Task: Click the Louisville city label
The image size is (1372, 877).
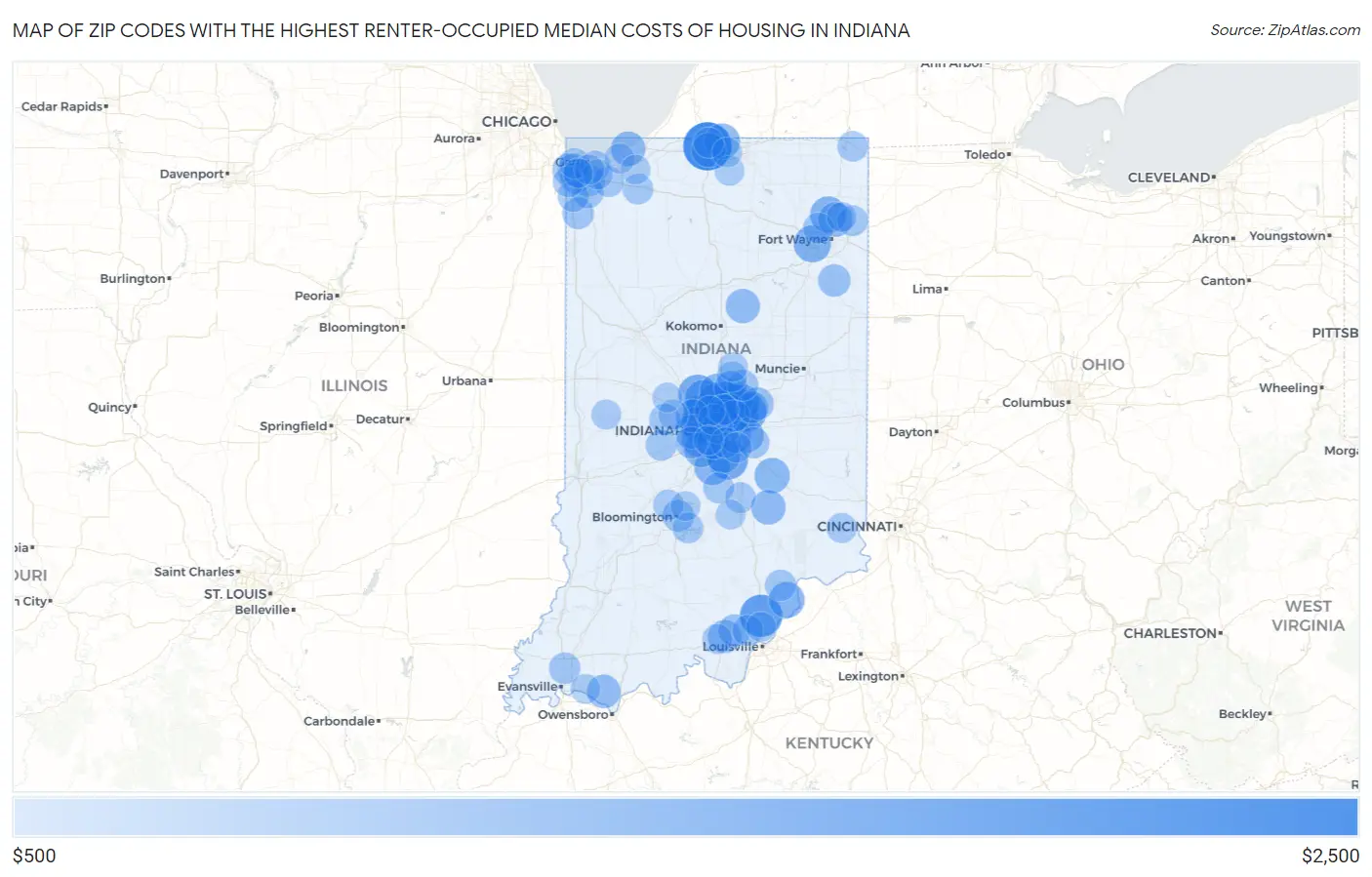Action: click(731, 646)
